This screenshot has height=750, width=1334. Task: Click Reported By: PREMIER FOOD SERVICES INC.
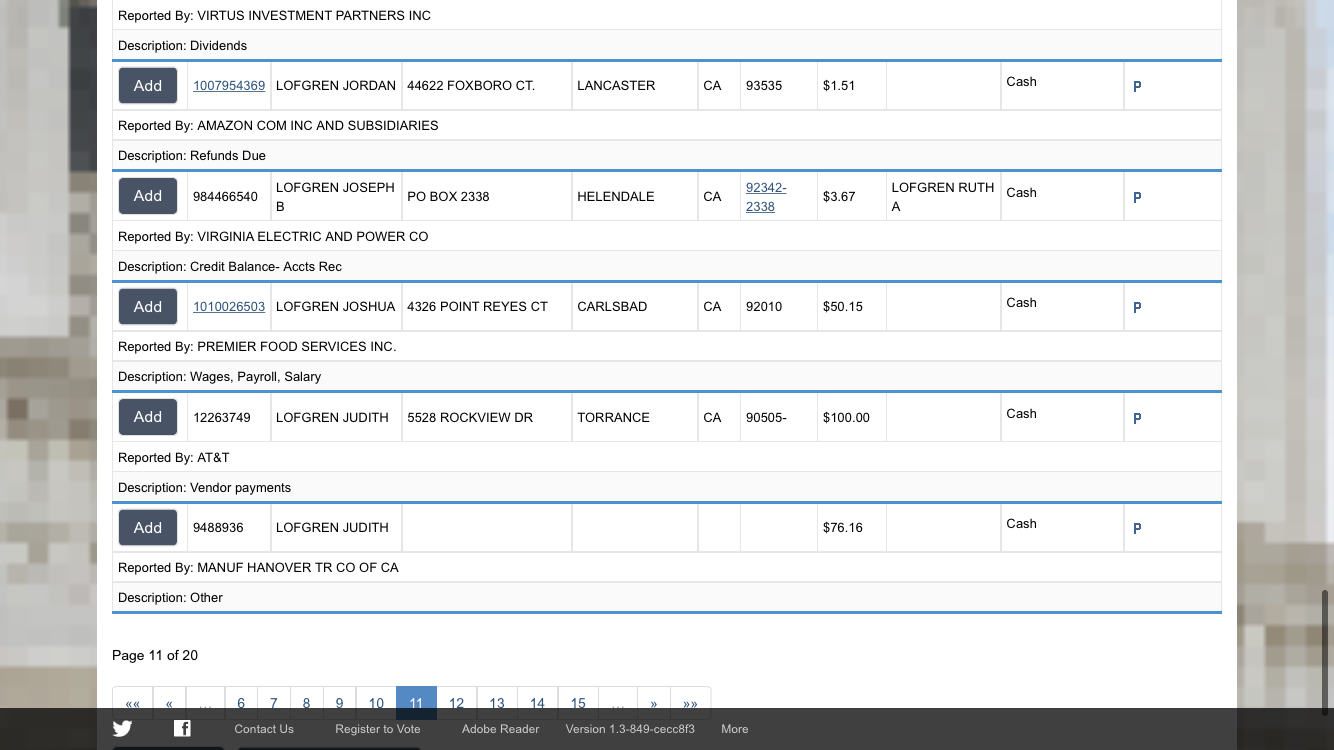pos(257,347)
